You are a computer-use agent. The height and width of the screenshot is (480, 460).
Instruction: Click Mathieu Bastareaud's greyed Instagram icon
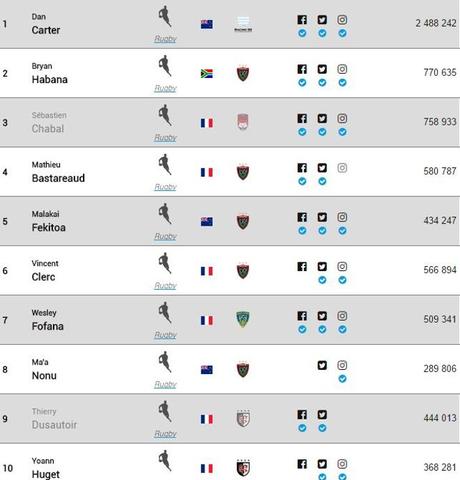[342, 168]
